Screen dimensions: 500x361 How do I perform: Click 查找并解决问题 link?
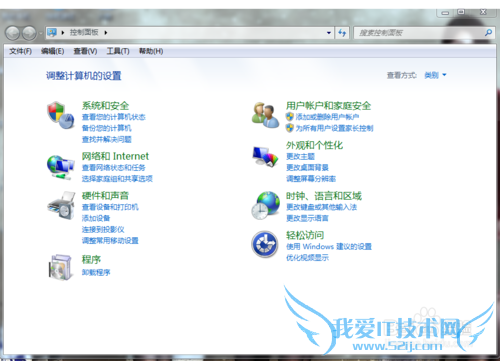(x=107, y=139)
